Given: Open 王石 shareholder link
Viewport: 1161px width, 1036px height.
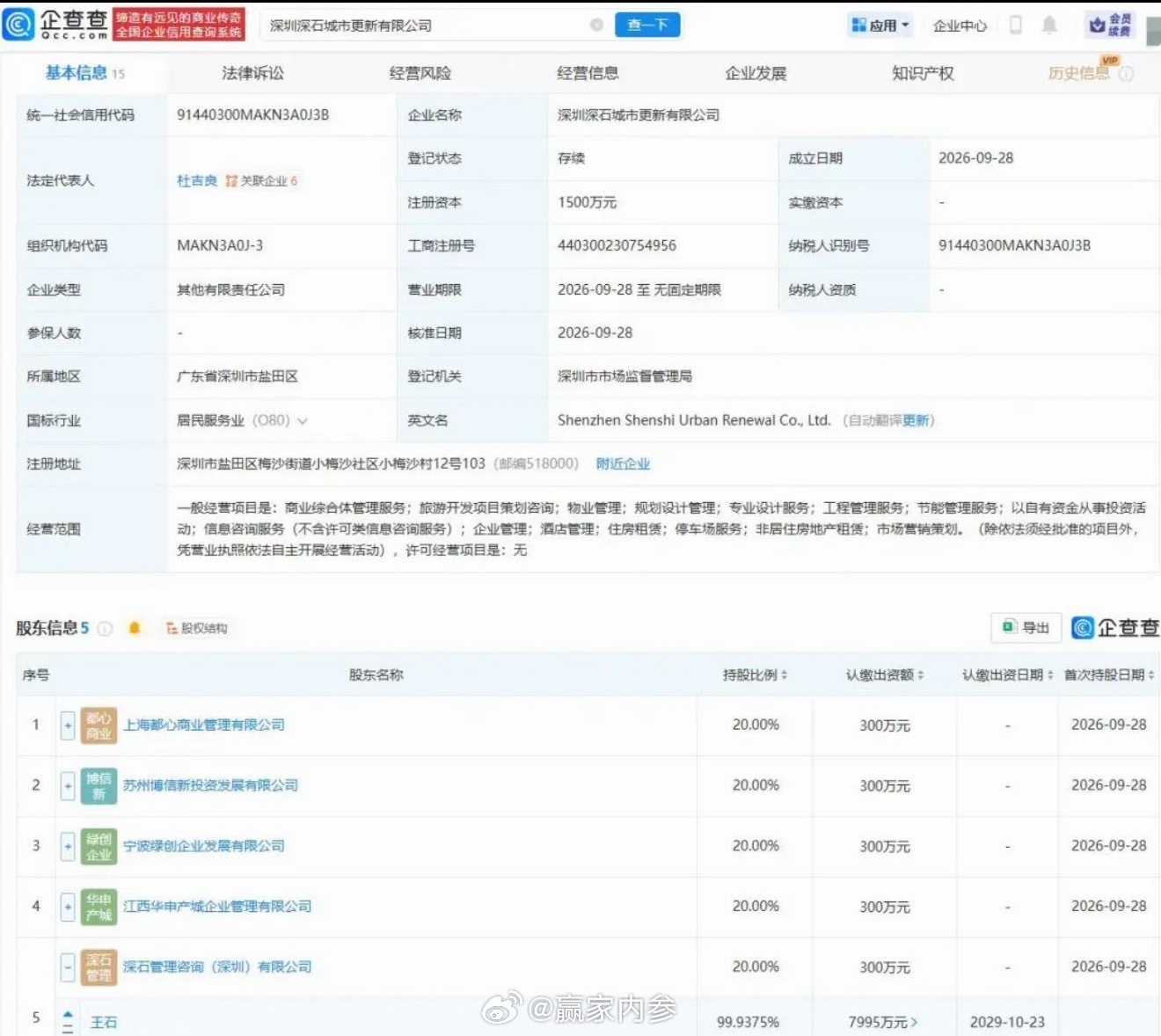Looking at the screenshot, I should pos(104,1022).
